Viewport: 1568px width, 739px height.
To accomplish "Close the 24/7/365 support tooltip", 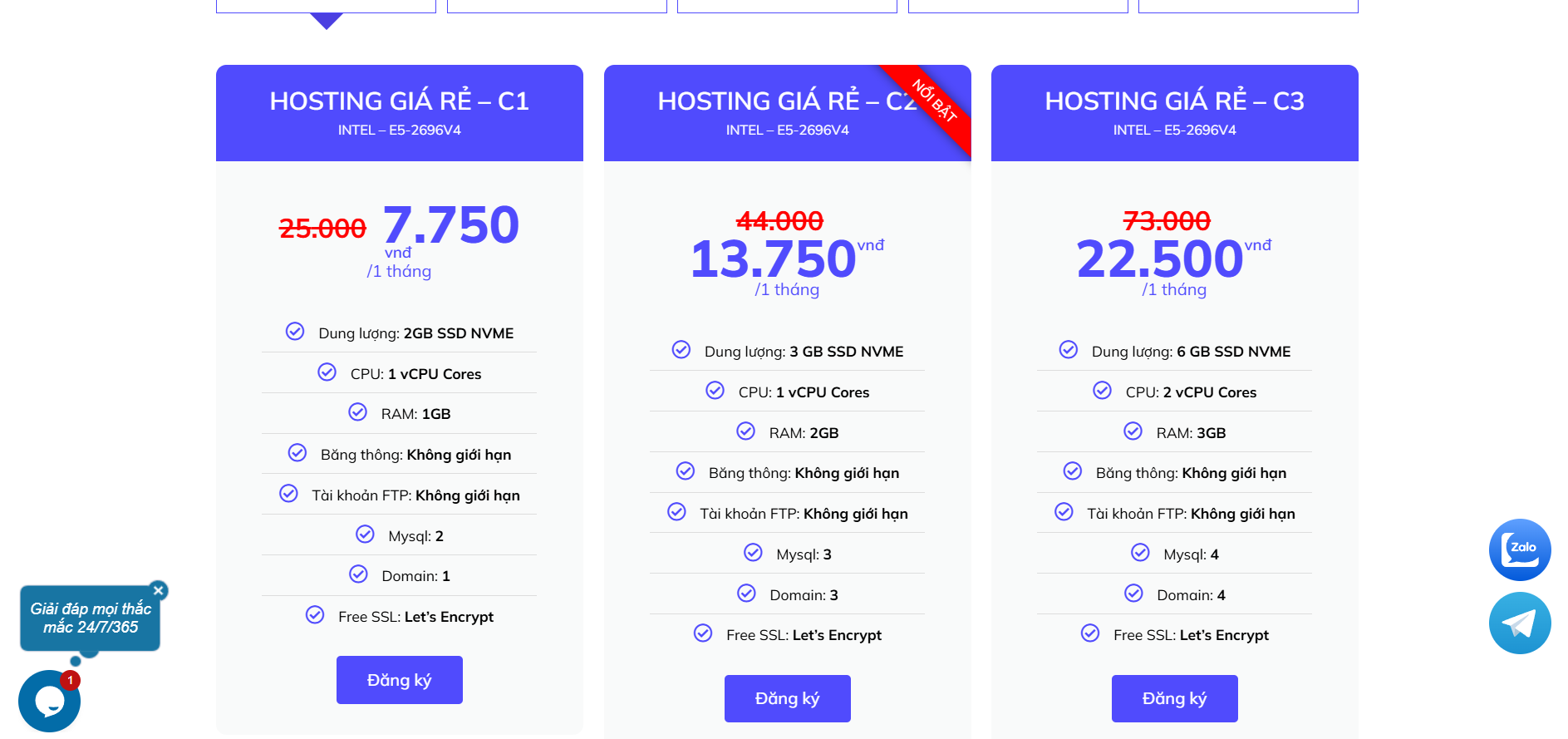I will pos(159,590).
